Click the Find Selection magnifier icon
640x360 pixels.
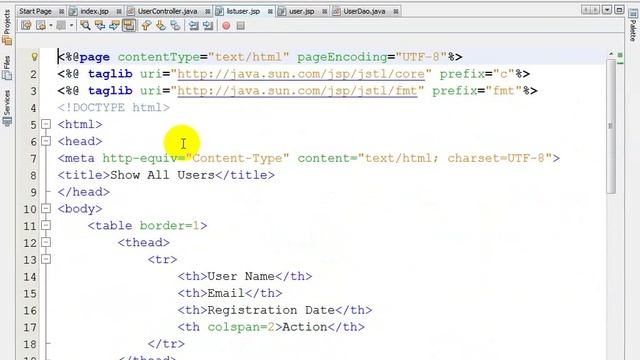pyautogui.click(x=85, y=25)
